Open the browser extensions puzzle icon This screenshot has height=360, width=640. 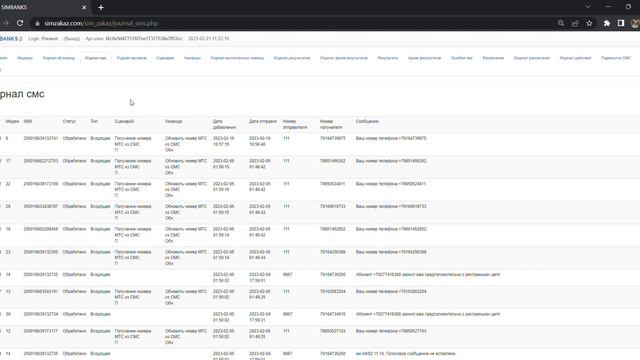coord(607,23)
